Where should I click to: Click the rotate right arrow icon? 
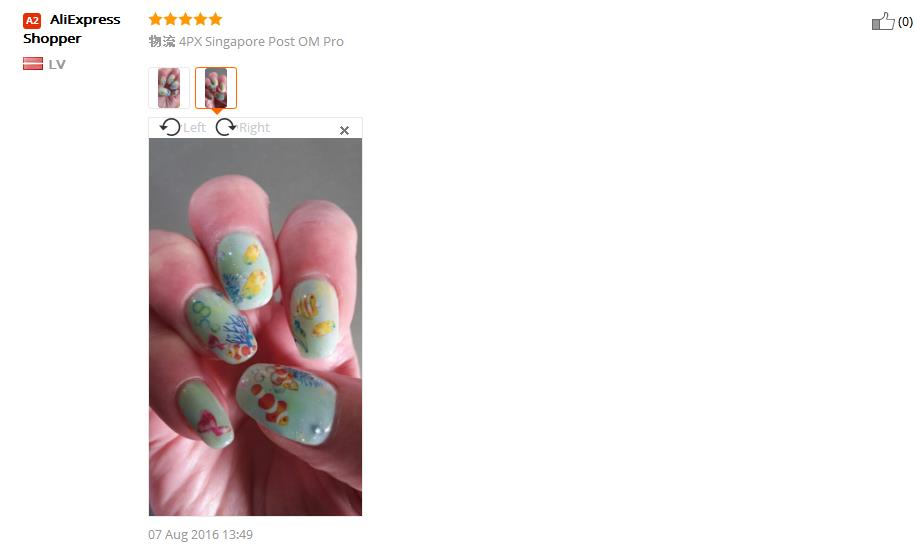[x=226, y=127]
